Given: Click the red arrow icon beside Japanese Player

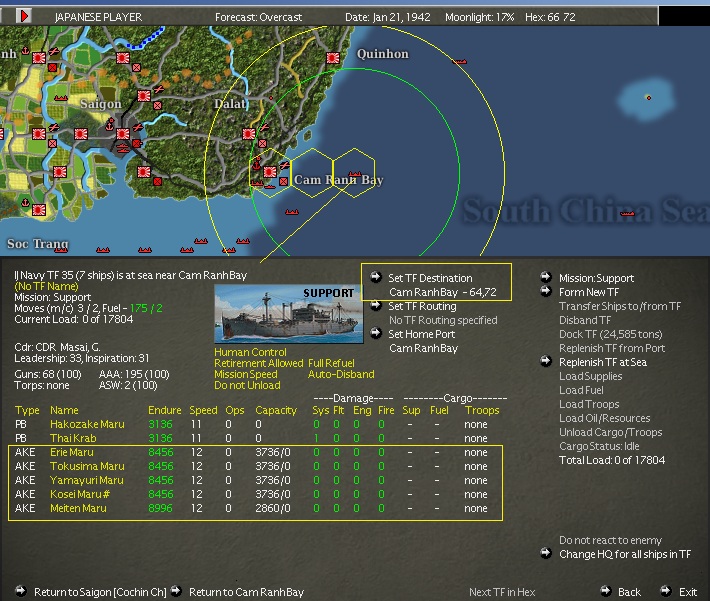Looking at the screenshot, I should tap(25, 16).
